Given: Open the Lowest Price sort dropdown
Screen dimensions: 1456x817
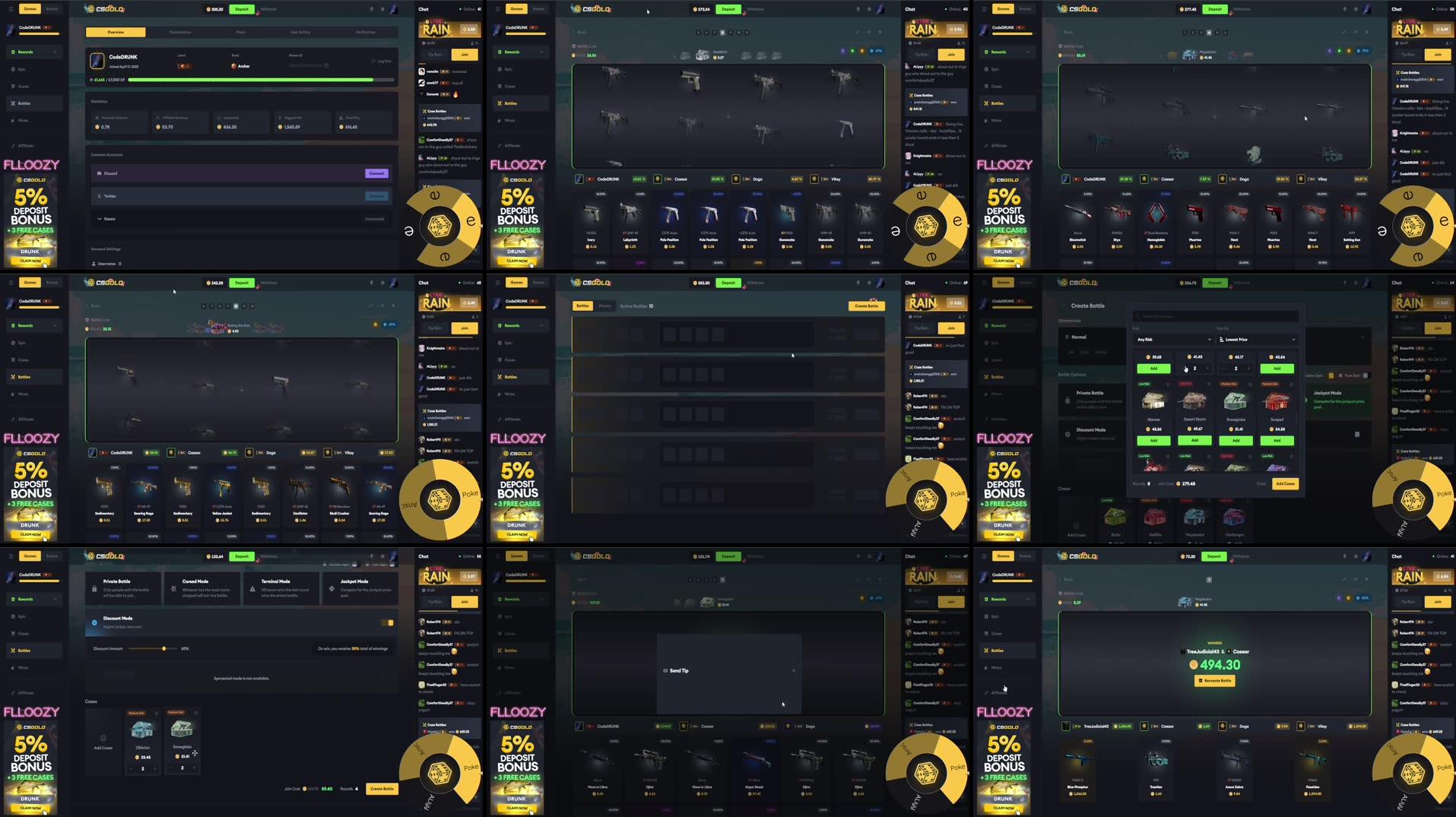Looking at the screenshot, I should click(x=1256, y=339).
